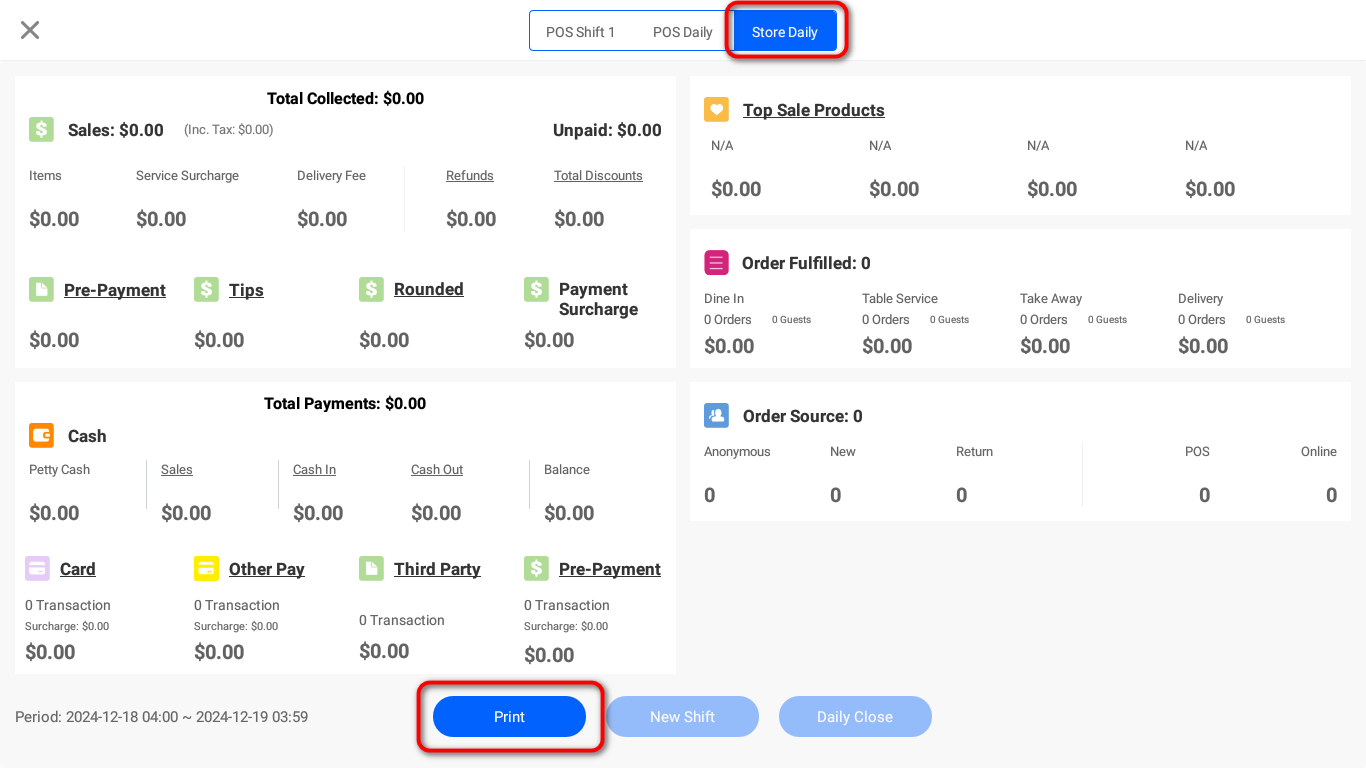
Task: Click the Top Sale Products heart icon
Action: [716, 110]
